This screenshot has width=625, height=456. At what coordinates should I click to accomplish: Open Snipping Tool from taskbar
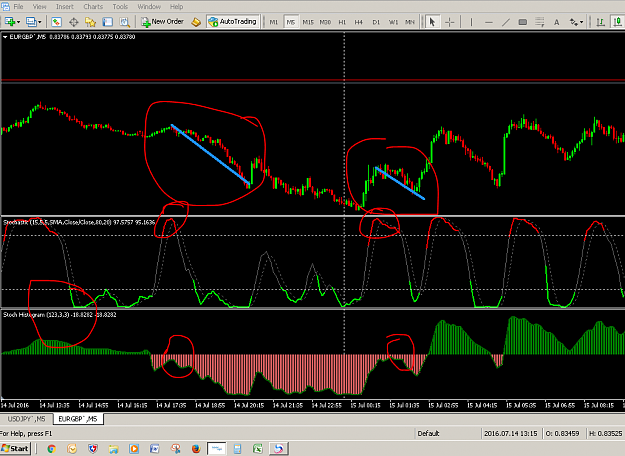click(x=175, y=449)
